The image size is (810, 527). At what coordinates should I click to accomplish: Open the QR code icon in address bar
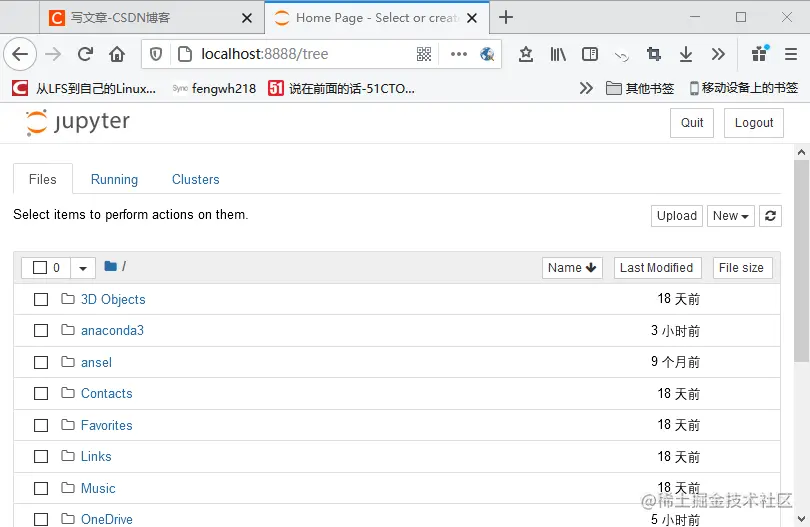[x=424, y=54]
